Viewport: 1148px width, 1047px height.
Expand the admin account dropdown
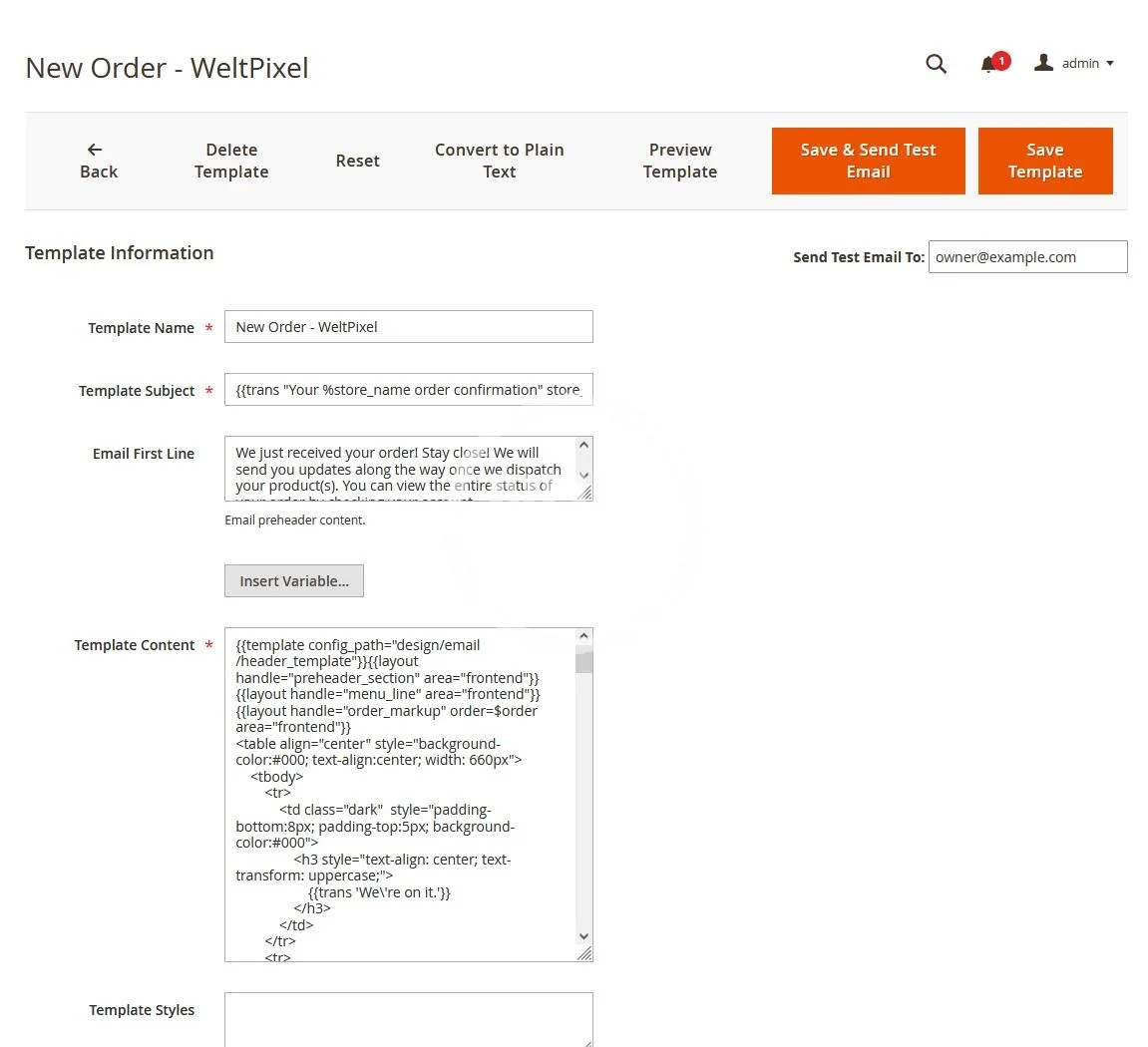(x=1087, y=64)
